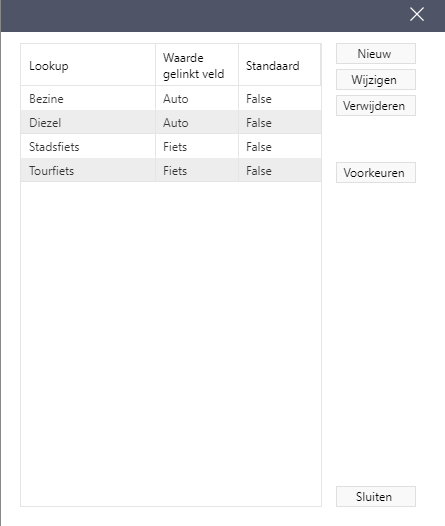445x526 pixels.
Task: Select the Tourfiets lookup row
Action: [171, 170]
